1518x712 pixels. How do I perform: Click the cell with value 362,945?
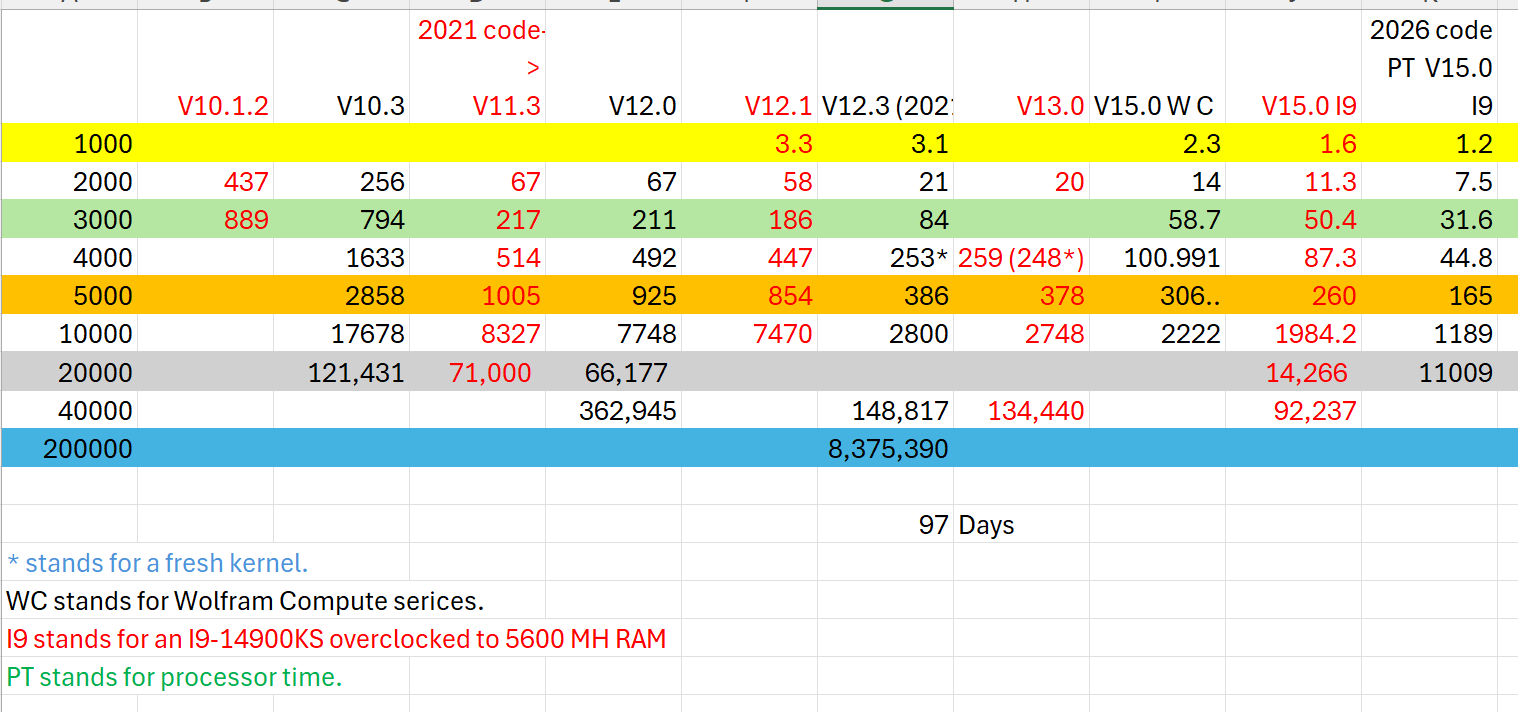(x=613, y=410)
